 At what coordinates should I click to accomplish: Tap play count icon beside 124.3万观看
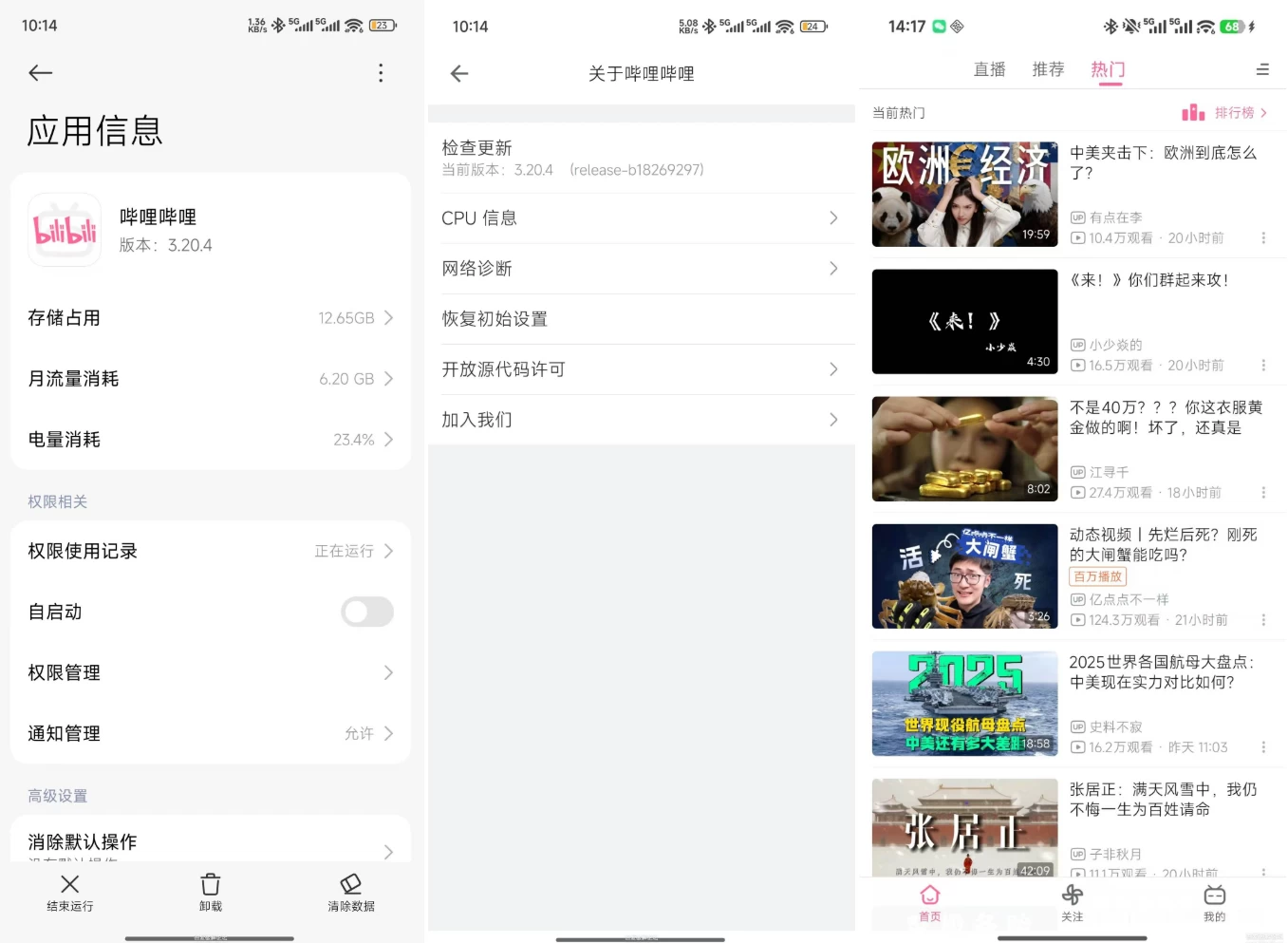[x=1077, y=620]
